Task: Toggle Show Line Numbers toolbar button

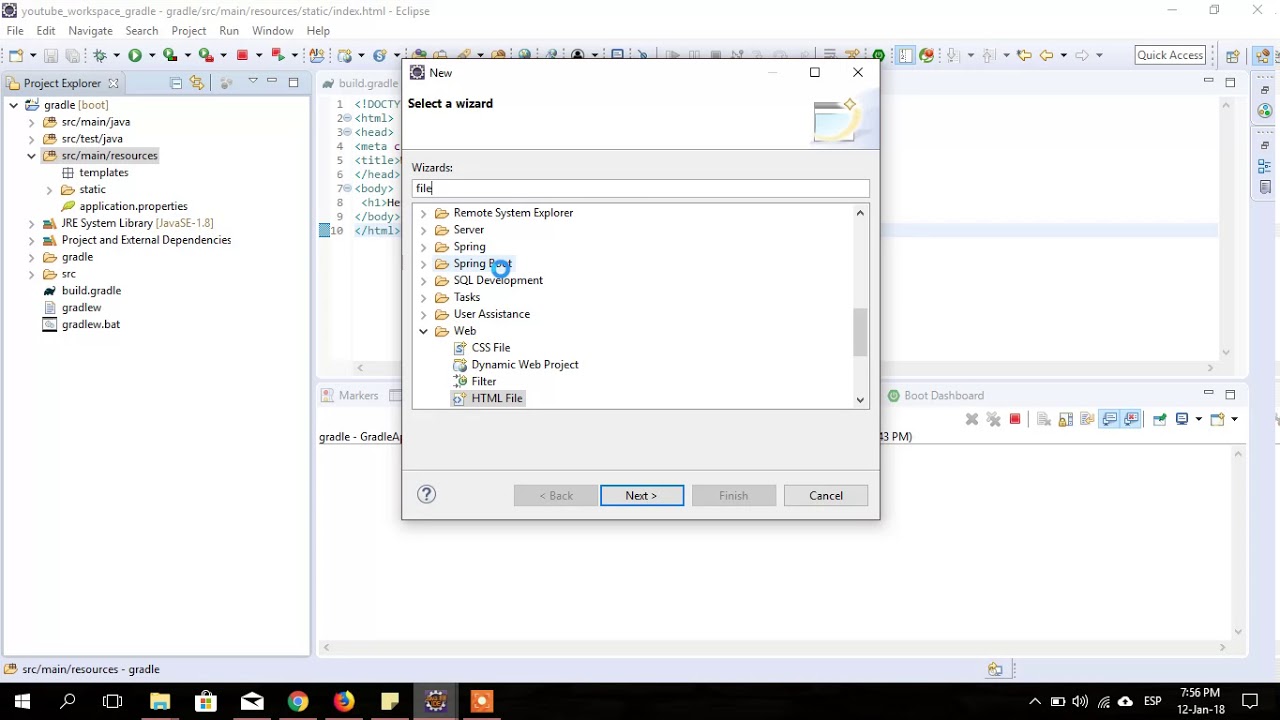Action: 905,55
